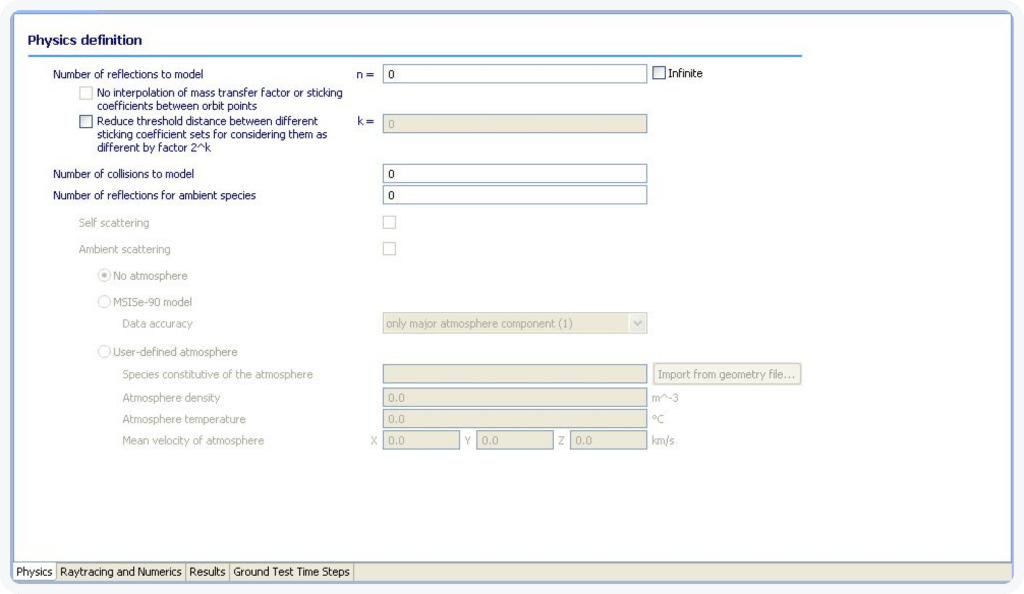Screen dimensions: 1024x594
Task: Click the Atmosphere temperature input field
Action: tap(514, 418)
